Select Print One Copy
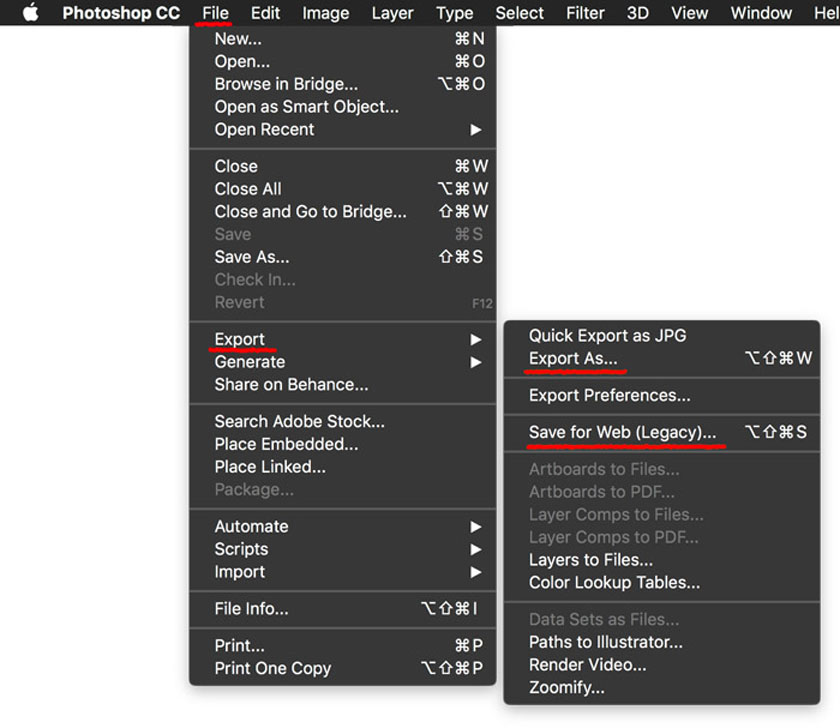Viewport: 840px width, 728px height. (x=343, y=669)
